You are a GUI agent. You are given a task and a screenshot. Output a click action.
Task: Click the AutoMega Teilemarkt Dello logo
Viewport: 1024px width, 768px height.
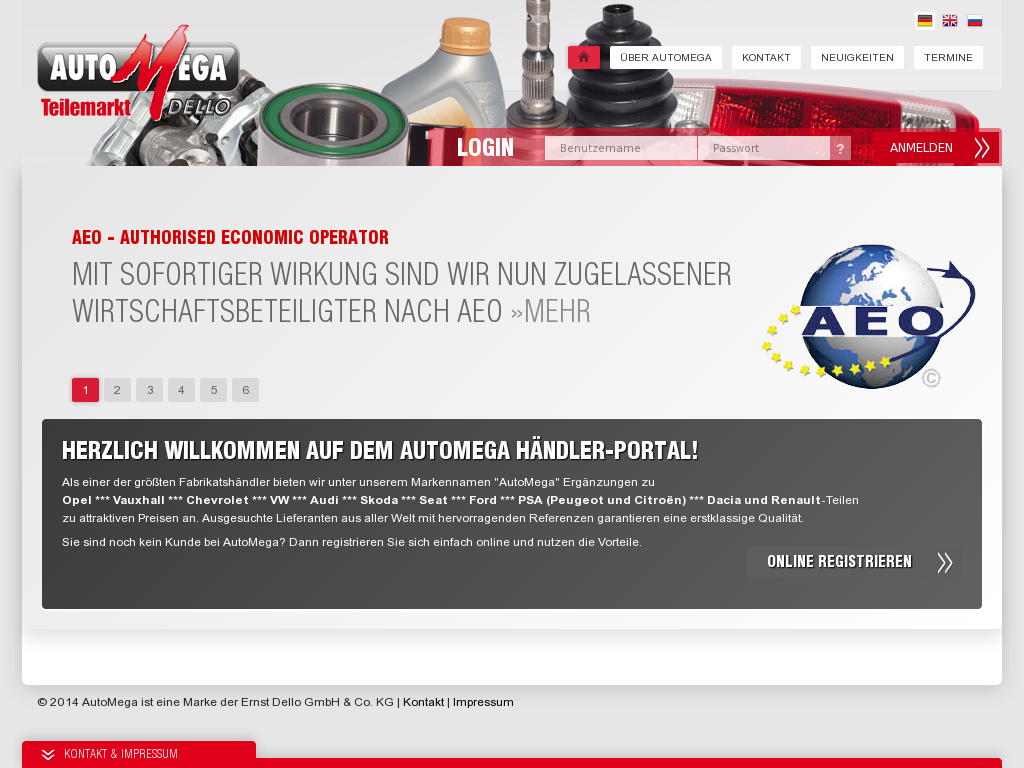click(x=138, y=75)
